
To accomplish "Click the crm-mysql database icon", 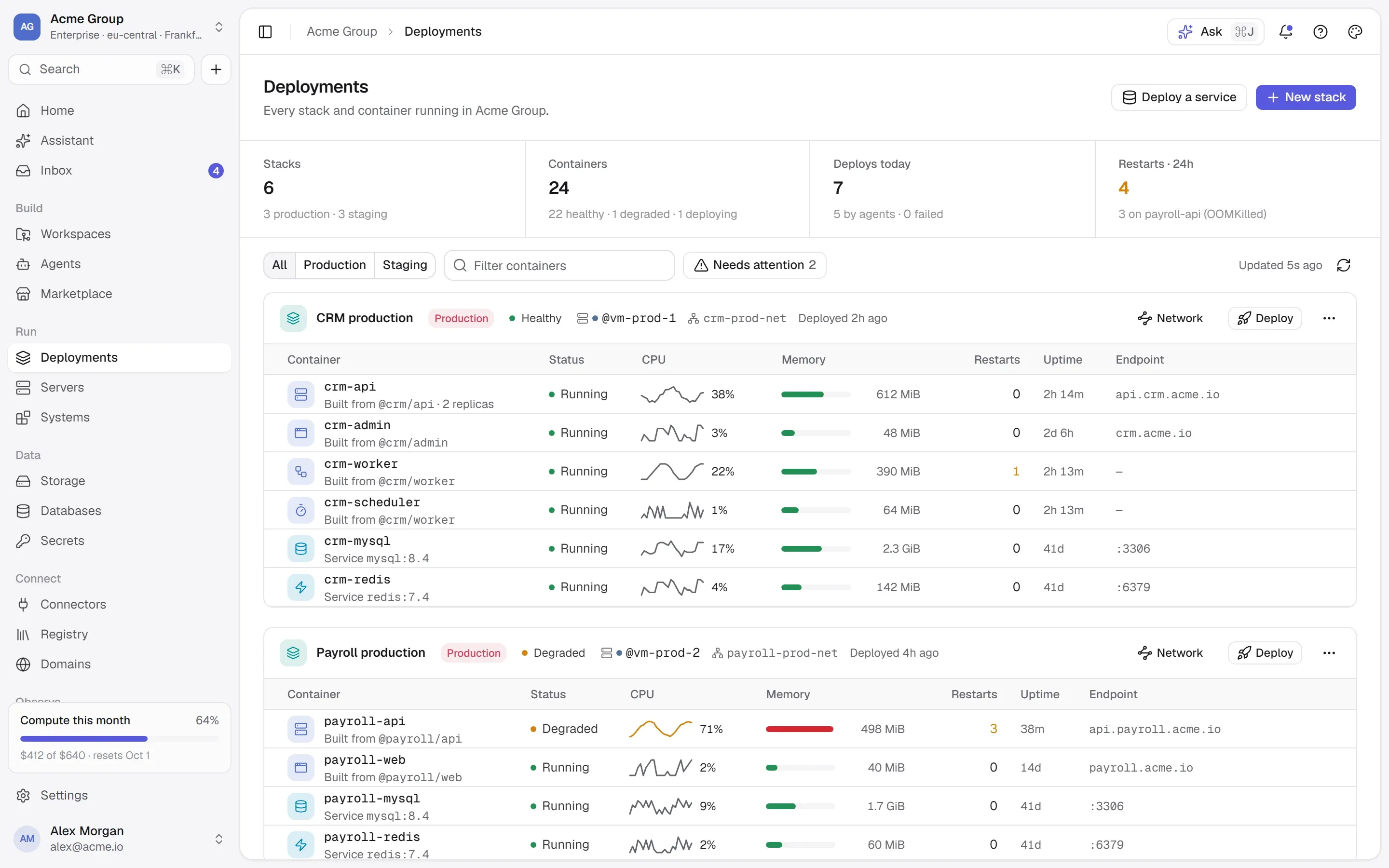I will click(x=301, y=548).
